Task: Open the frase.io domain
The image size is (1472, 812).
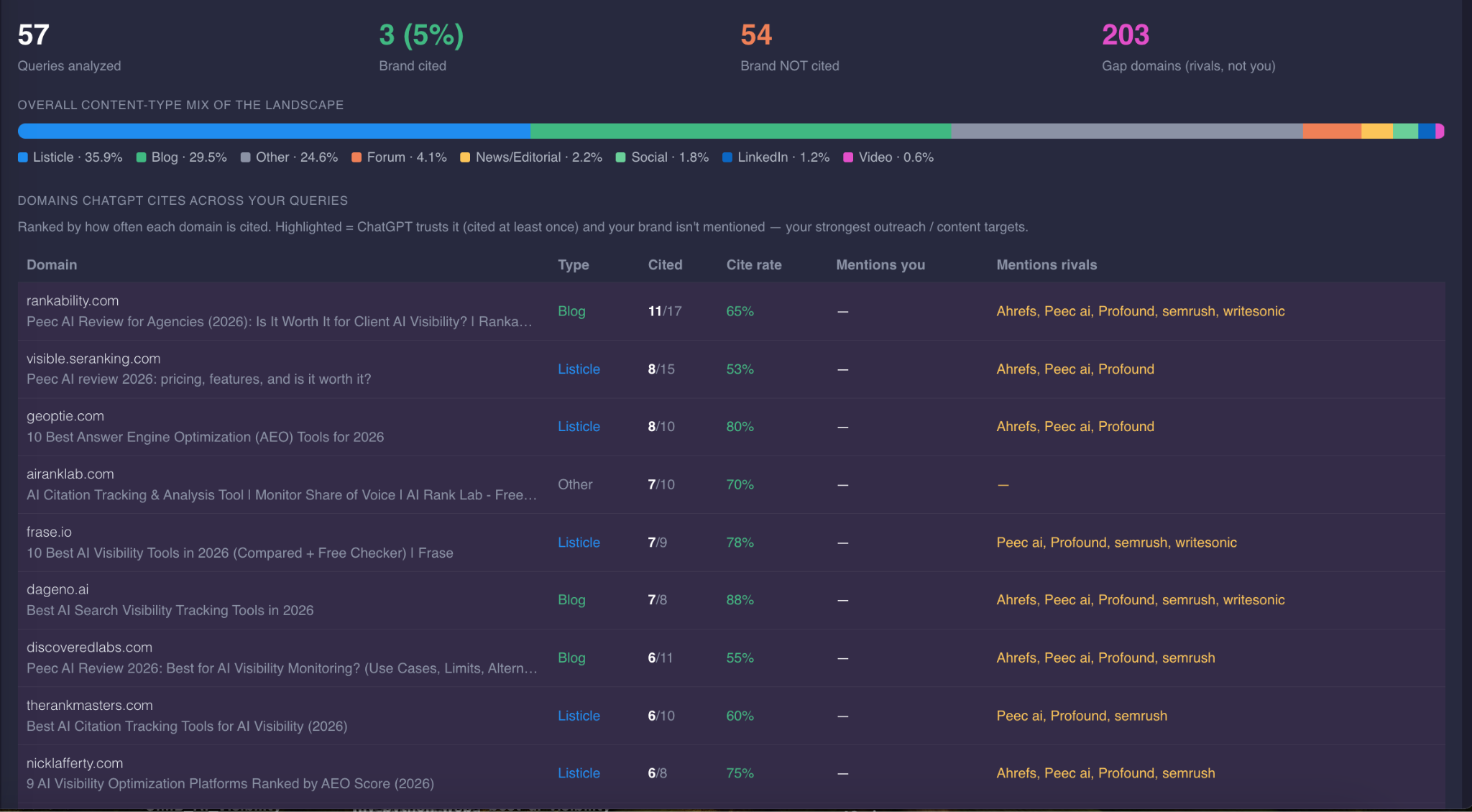Action: pyautogui.click(x=49, y=532)
